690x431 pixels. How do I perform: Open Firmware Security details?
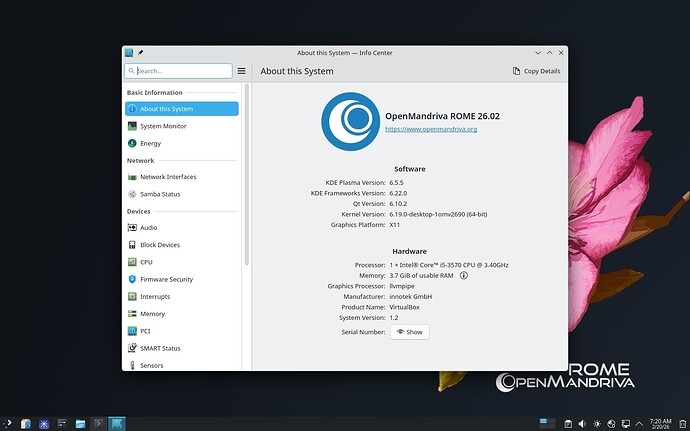(x=166, y=279)
